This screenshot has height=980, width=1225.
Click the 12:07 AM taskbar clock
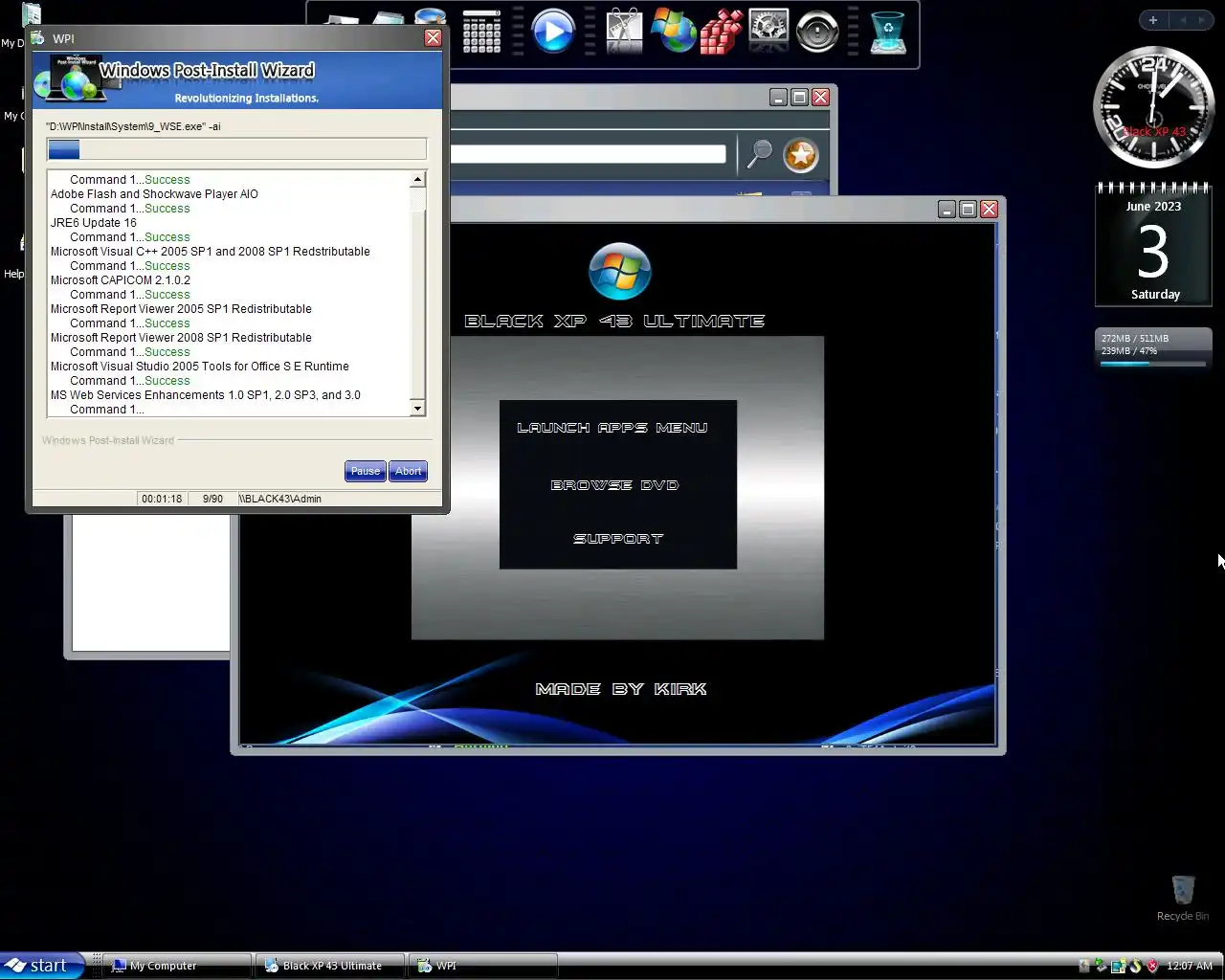[1190, 966]
